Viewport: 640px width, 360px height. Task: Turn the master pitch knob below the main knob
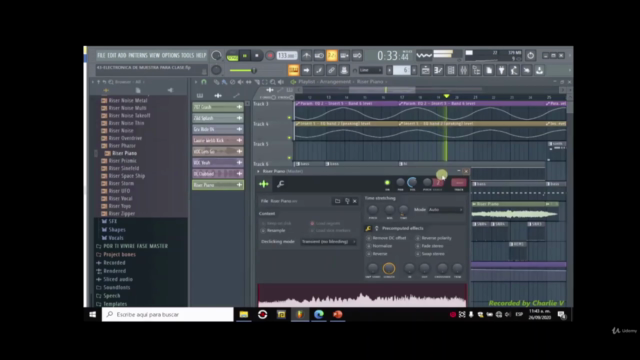216,70
